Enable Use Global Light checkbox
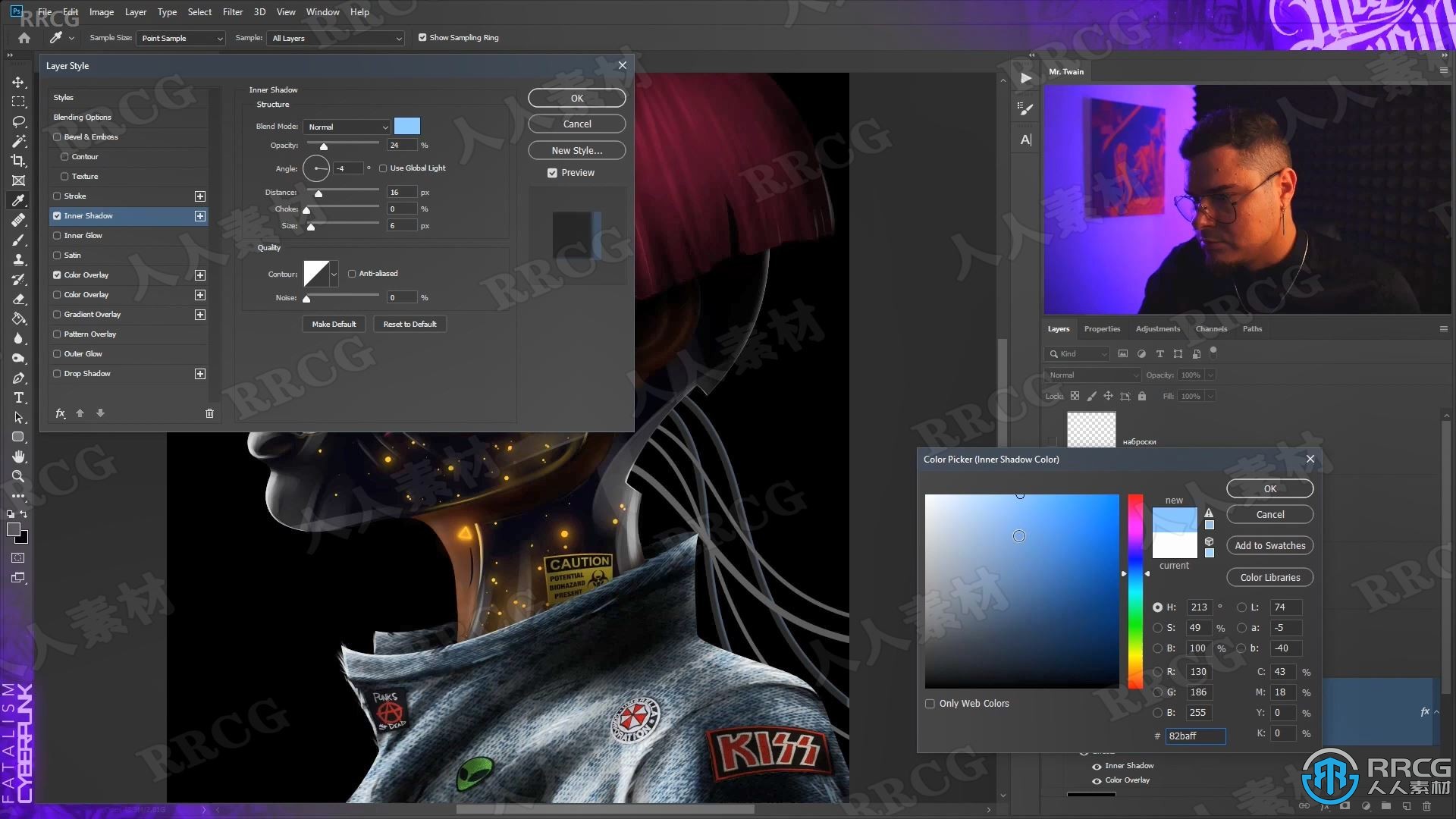This screenshot has width=1456, height=819. [382, 167]
